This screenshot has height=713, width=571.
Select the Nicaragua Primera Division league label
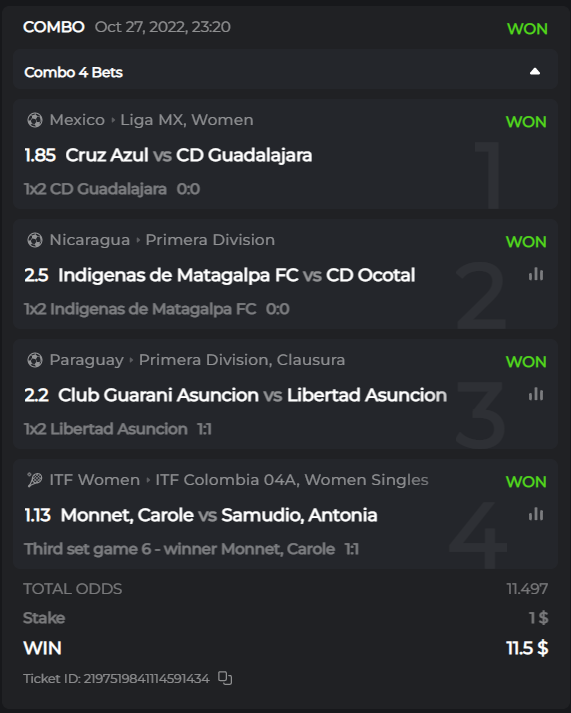210,240
